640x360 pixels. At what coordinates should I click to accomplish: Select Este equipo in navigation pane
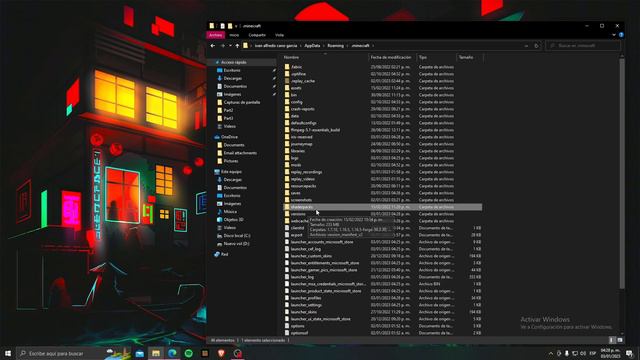(231, 172)
